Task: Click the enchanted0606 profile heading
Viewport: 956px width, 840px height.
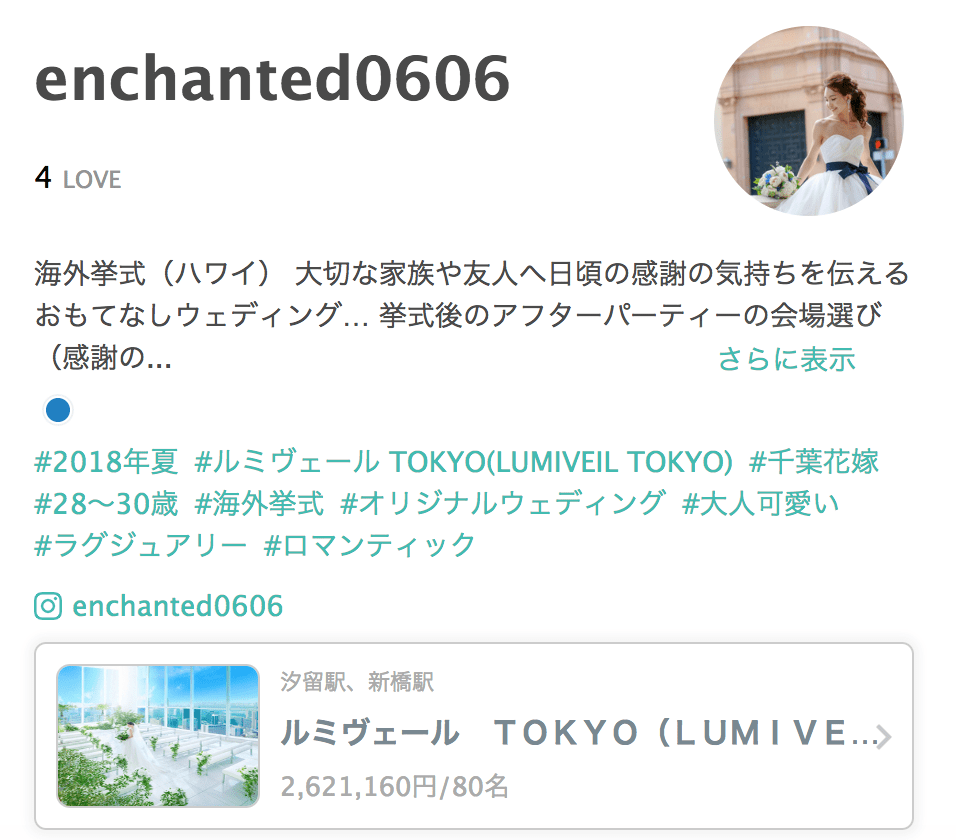Action: click(x=273, y=78)
